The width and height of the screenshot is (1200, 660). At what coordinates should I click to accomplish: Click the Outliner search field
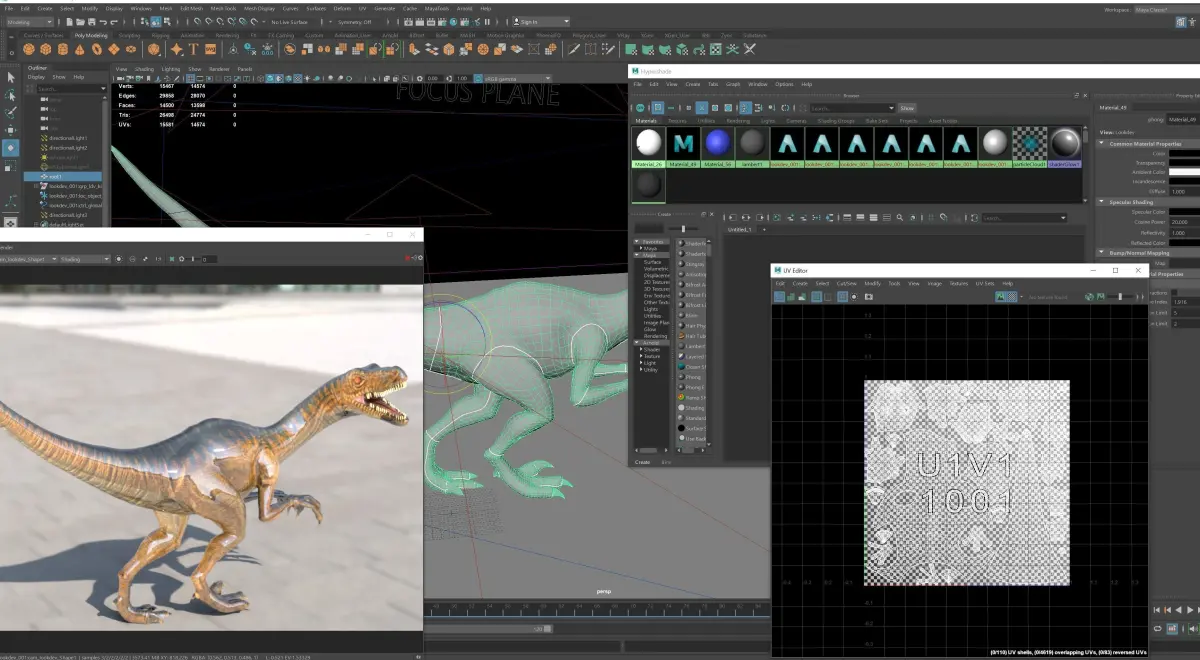click(70, 88)
